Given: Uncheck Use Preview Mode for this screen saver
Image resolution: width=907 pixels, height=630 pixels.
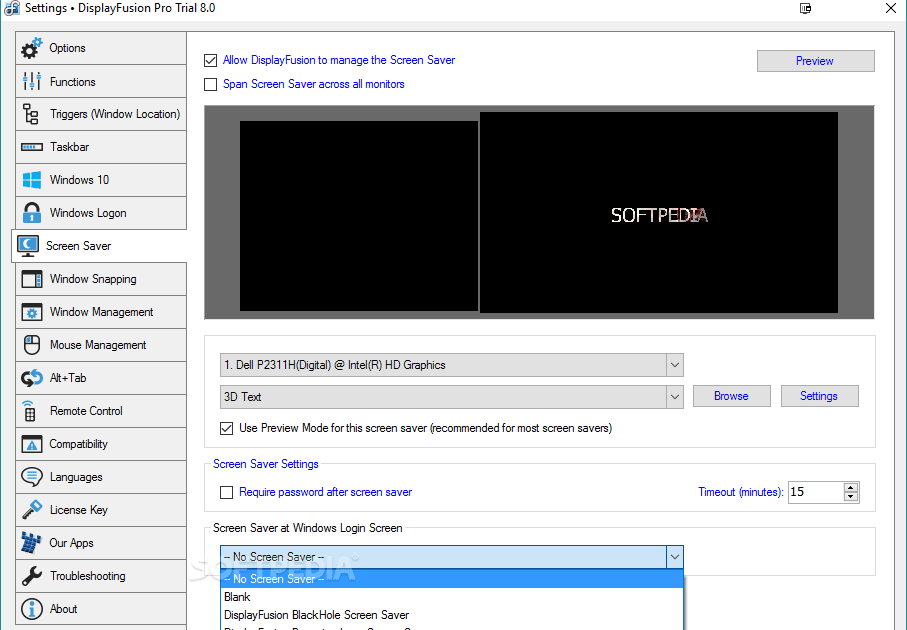Looking at the screenshot, I should (x=227, y=428).
